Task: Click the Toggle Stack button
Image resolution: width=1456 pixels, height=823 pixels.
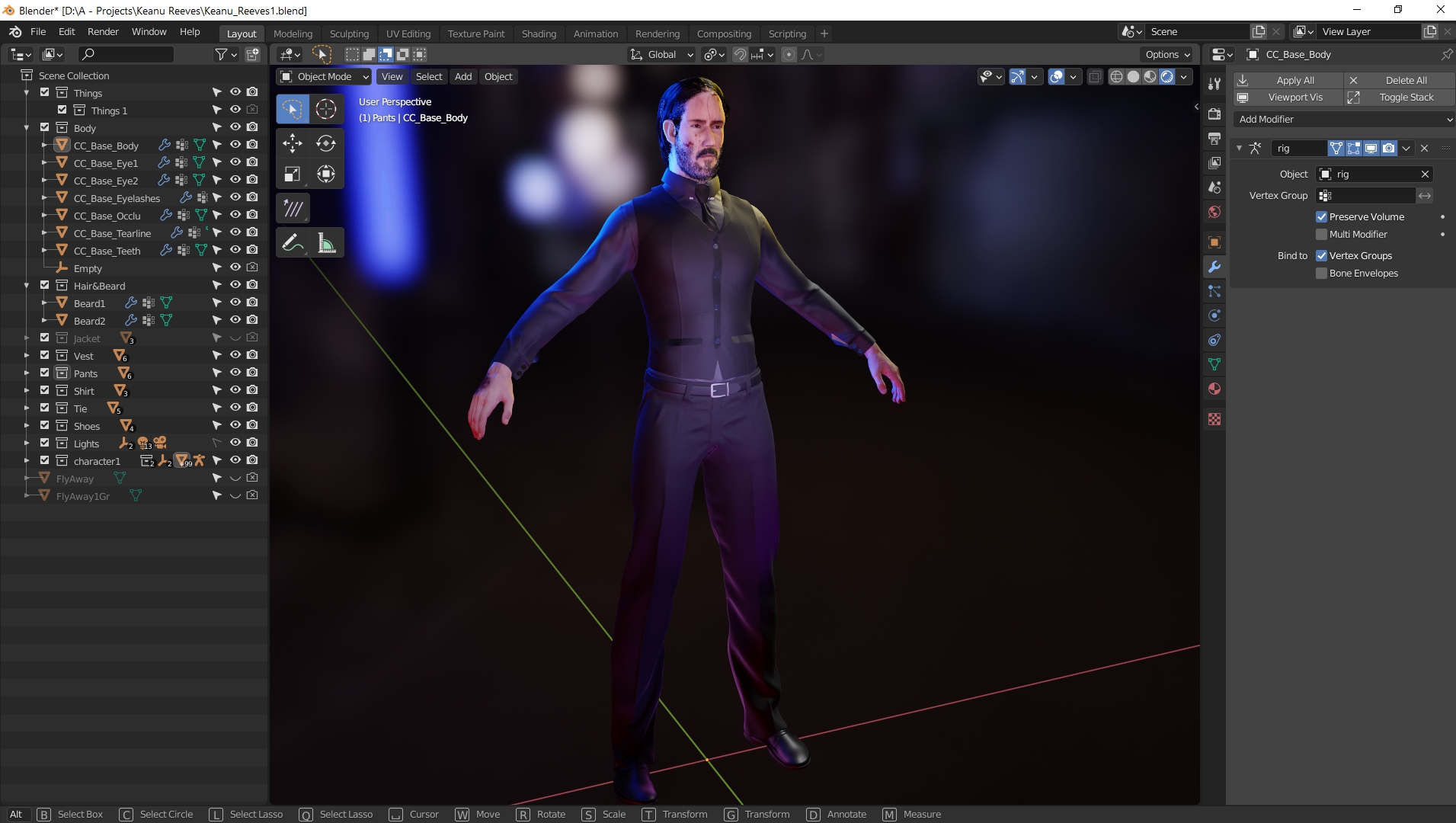Action: click(x=1399, y=98)
